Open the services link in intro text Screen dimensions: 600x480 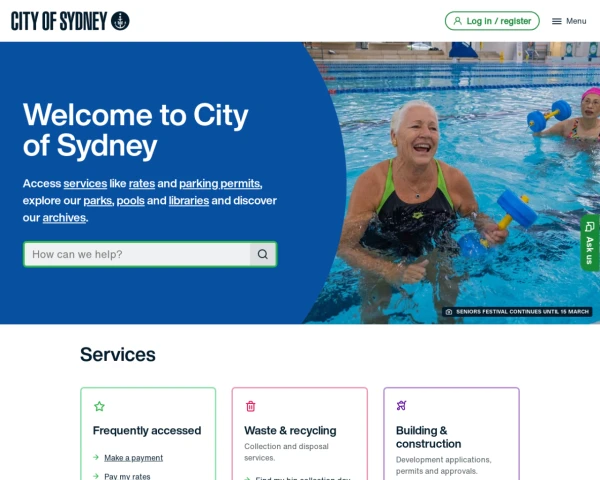click(85, 184)
